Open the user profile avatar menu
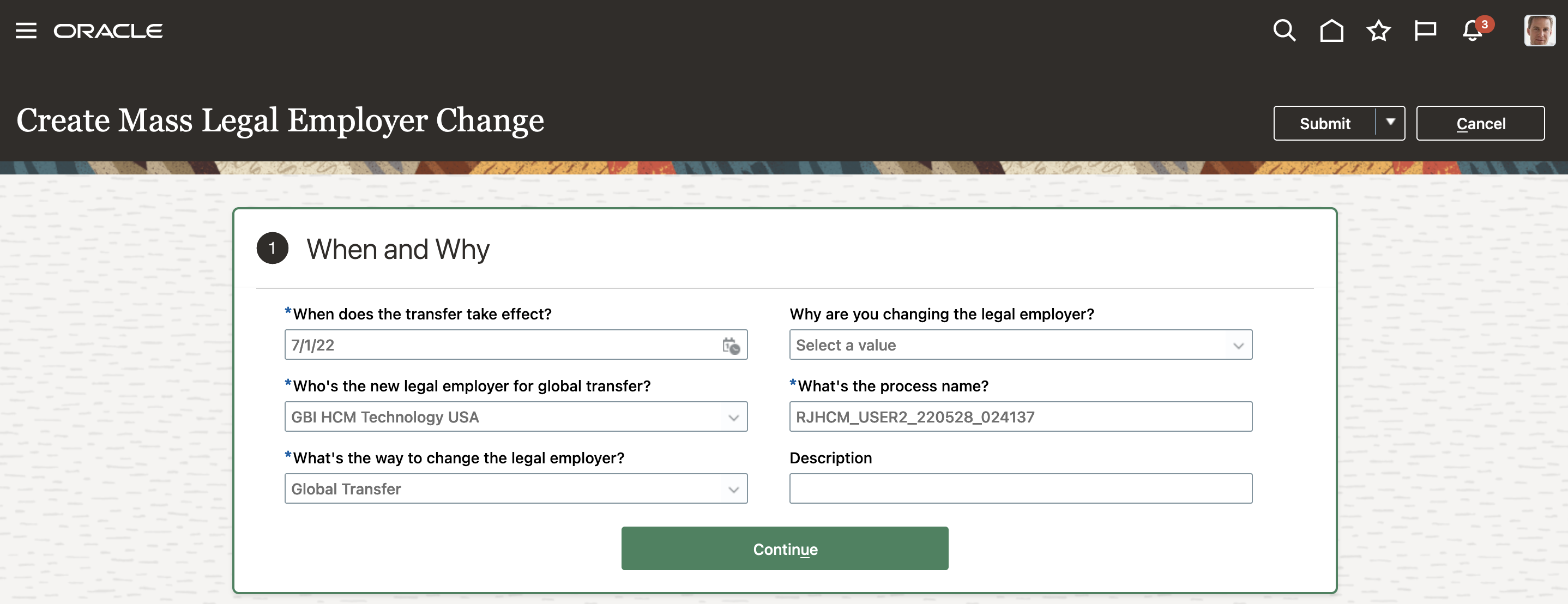Image resolution: width=1568 pixels, height=604 pixels. click(1539, 31)
